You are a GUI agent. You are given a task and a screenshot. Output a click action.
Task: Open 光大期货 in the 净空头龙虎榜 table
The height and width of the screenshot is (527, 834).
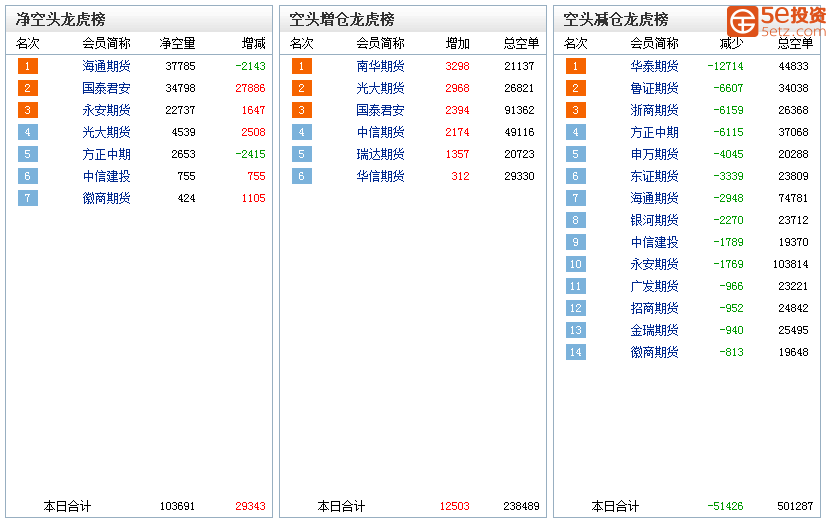pyautogui.click(x=106, y=132)
